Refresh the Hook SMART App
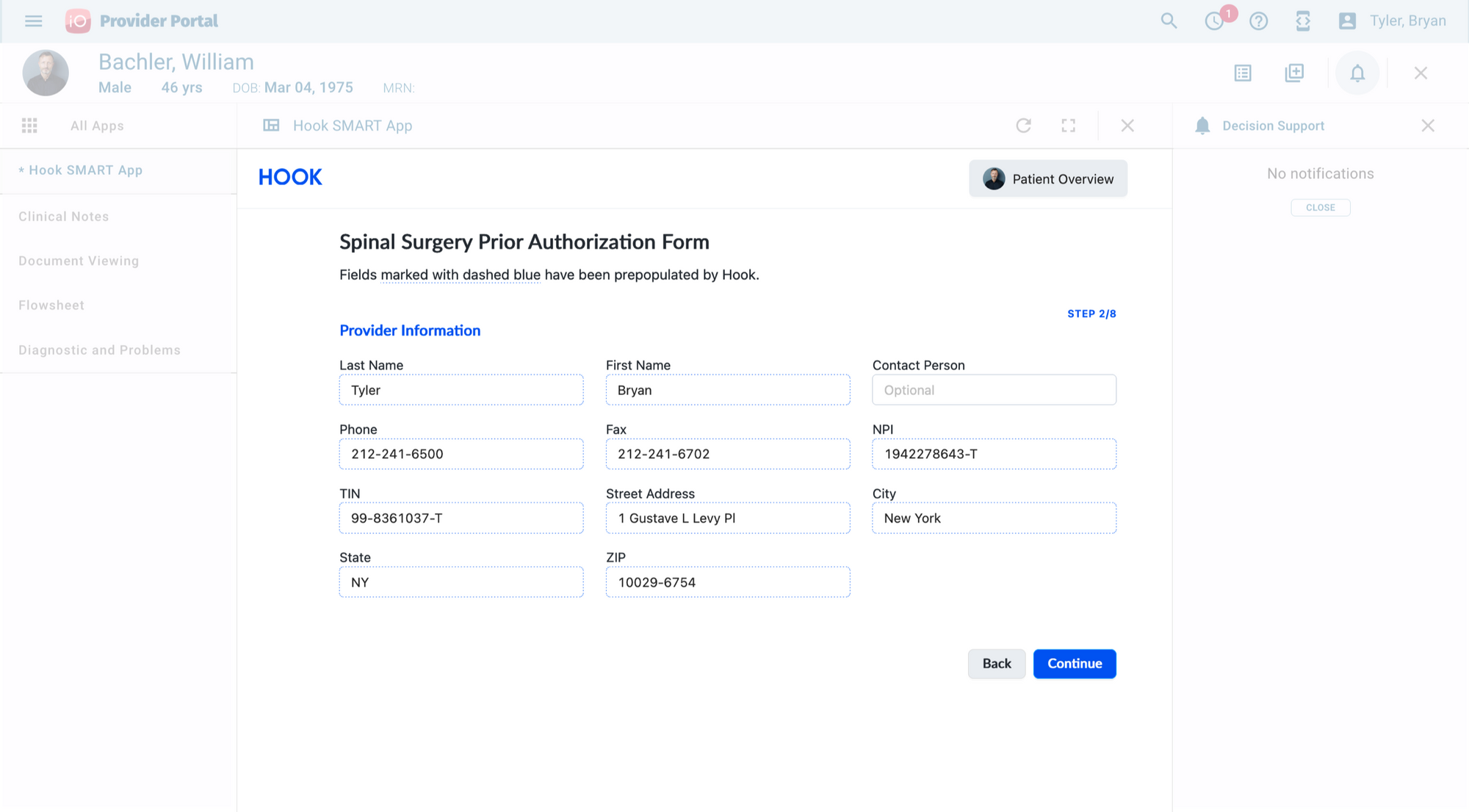Viewport: 1469px width, 812px height. (x=1023, y=126)
